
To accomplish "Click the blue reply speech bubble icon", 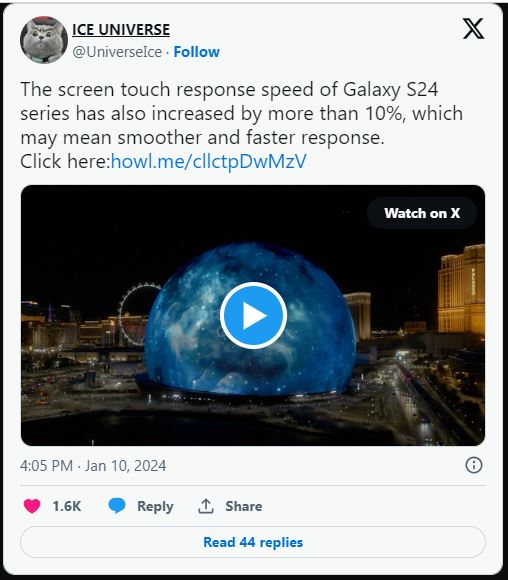I will [117, 506].
